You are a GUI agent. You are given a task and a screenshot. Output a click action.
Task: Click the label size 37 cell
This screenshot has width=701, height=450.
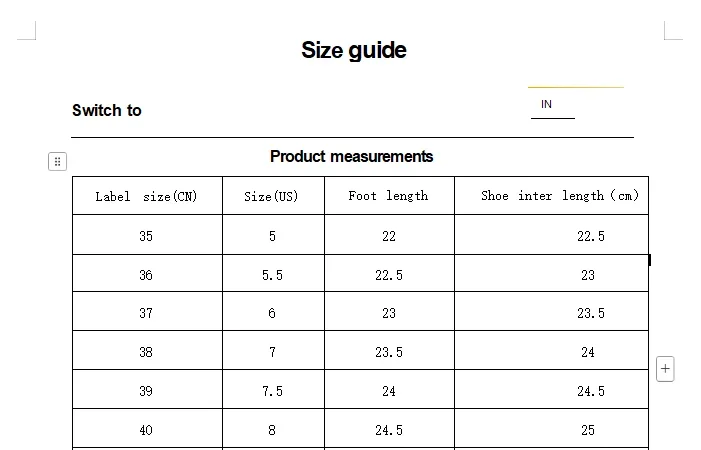(146, 313)
